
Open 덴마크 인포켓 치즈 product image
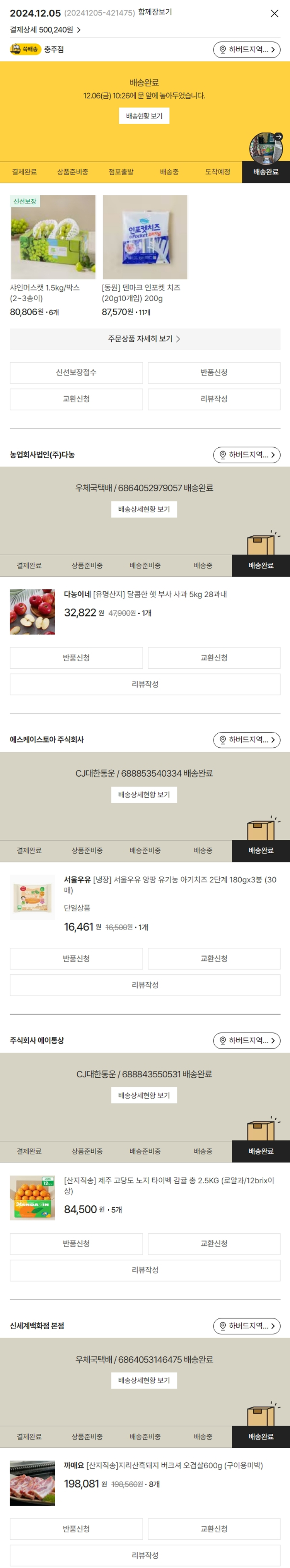(x=145, y=237)
